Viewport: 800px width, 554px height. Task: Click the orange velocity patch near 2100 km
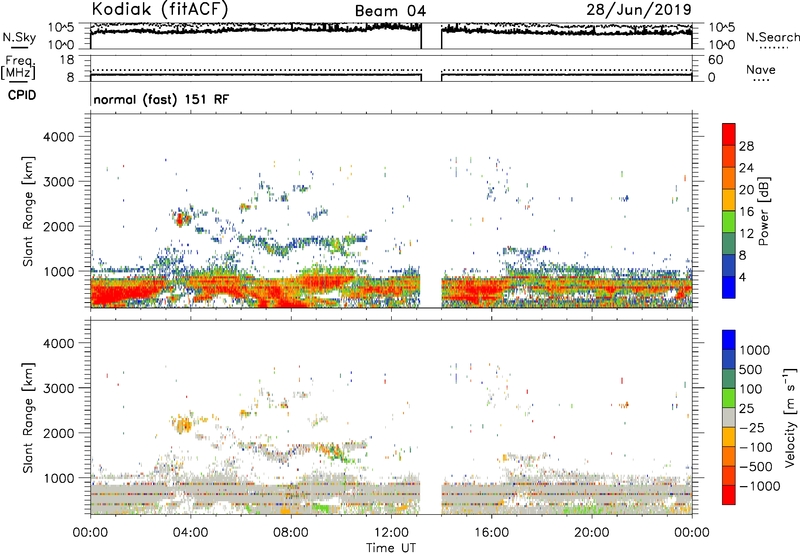[x=182, y=424]
